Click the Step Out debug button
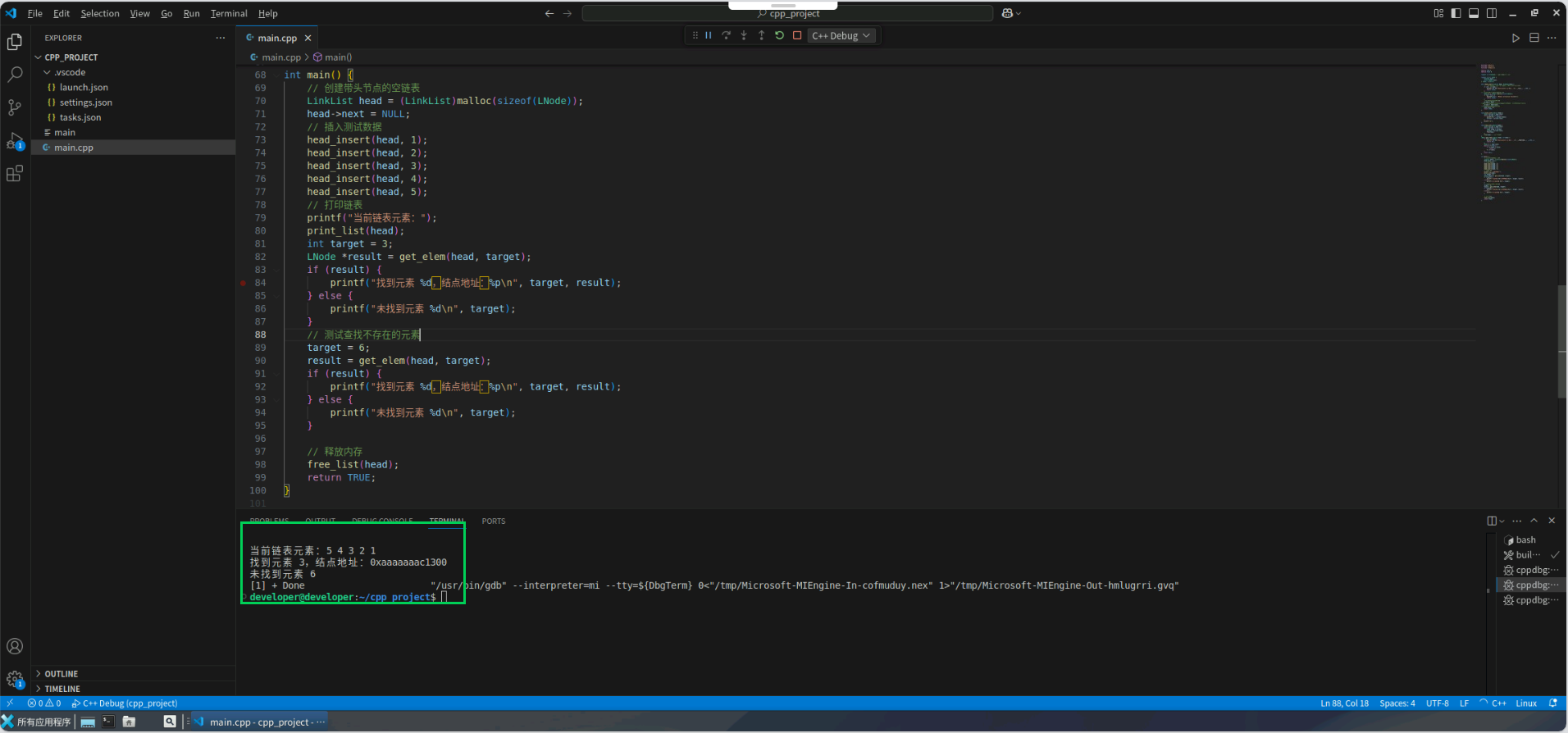Image resolution: width=1568 pixels, height=733 pixels. click(761, 35)
